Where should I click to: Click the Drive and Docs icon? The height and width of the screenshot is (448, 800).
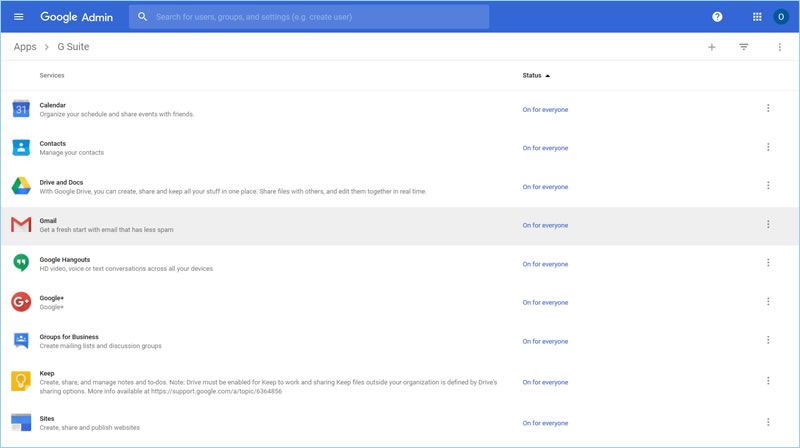[21, 186]
